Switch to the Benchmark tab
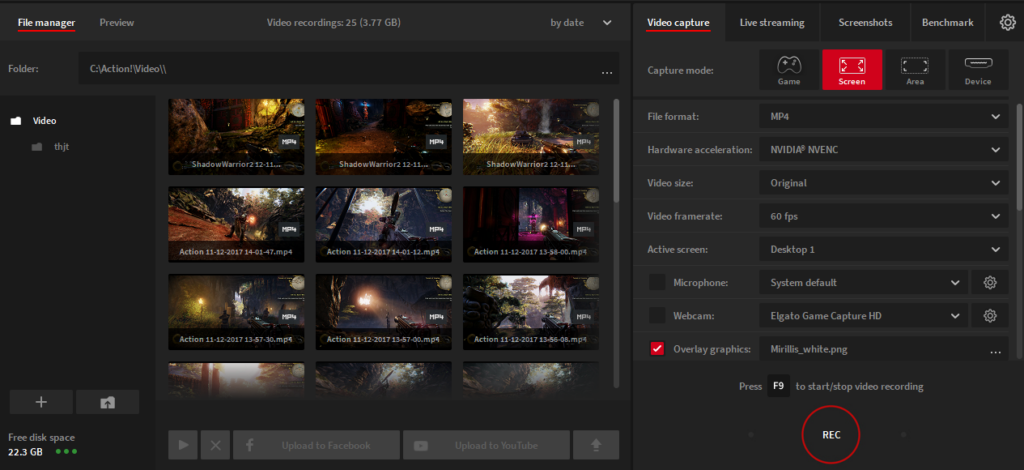 [x=947, y=22]
